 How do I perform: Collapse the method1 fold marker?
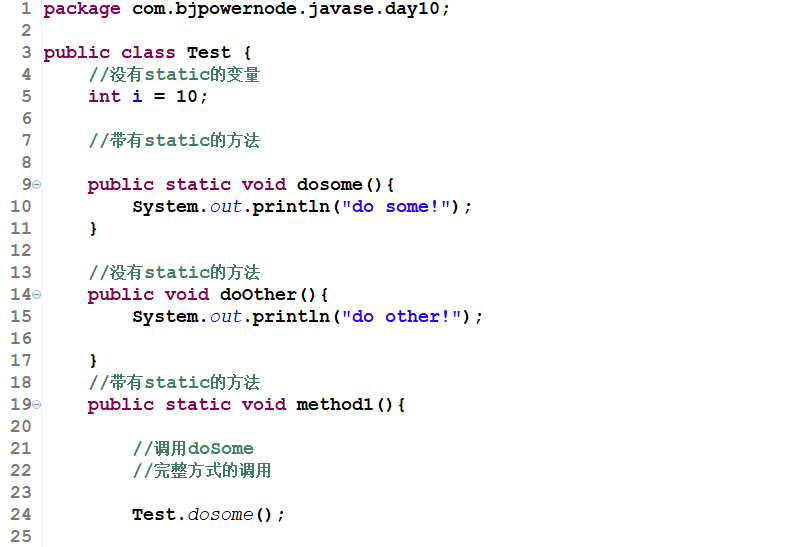36,405
